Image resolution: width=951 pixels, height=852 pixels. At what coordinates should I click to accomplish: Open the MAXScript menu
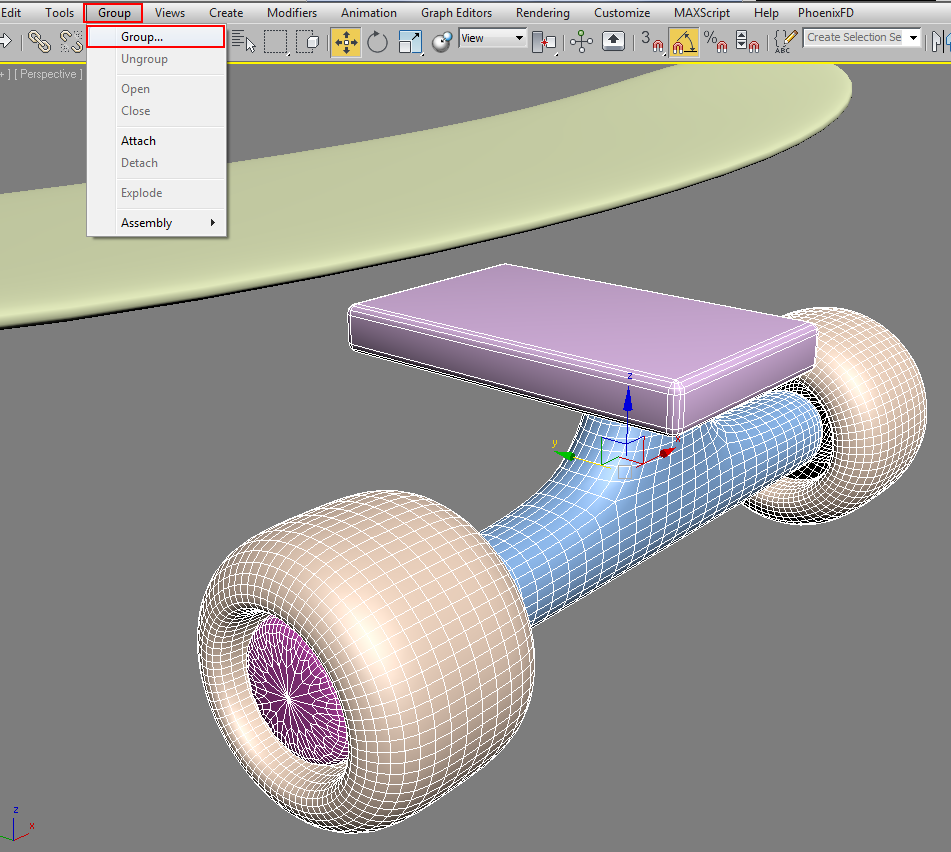click(x=702, y=13)
